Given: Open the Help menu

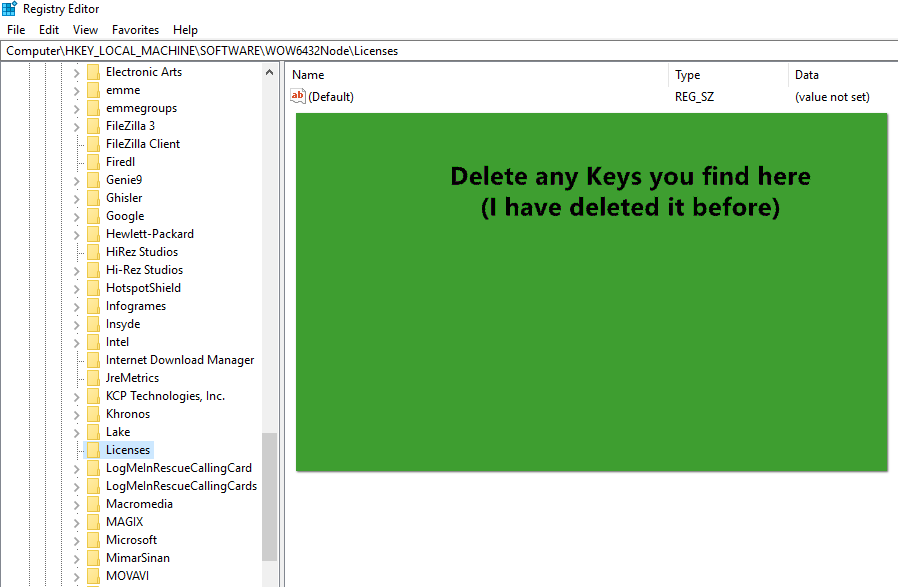Looking at the screenshot, I should (185, 30).
